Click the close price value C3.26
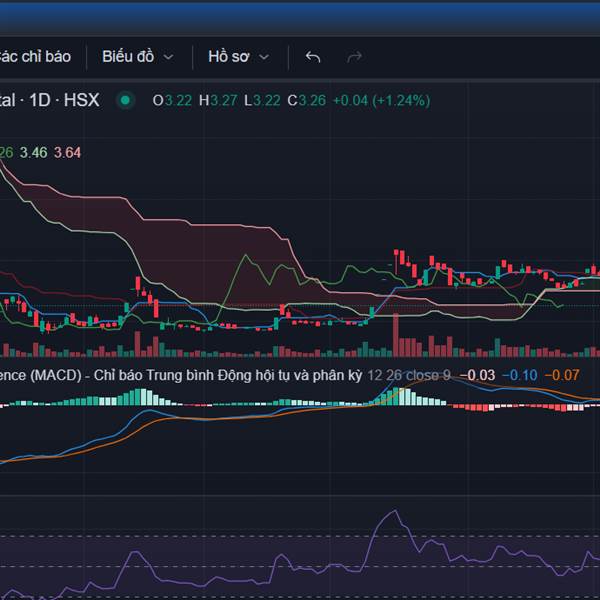This screenshot has width=600, height=600. [306, 100]
